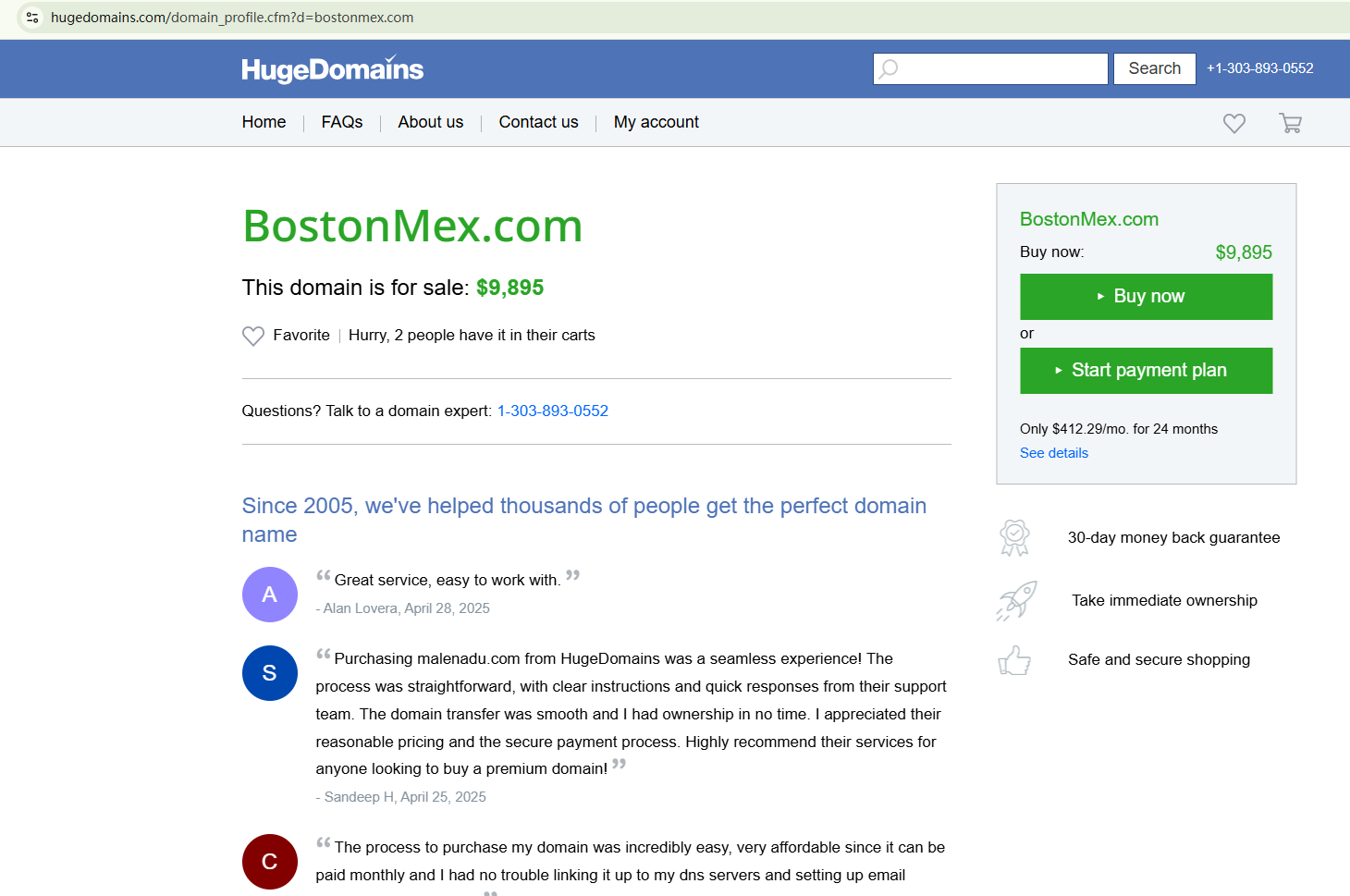
Task: Click the thumbs-up secure shopping icon
Action: click(x=1014, y=660)
